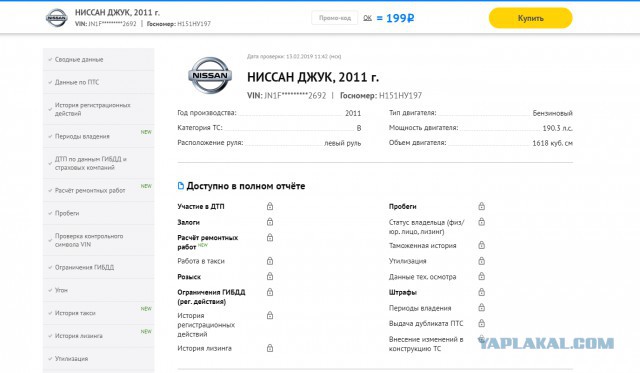The width and height of the screenshot is (640, 373).
Task: Click the Данные тех. осмотра label
Action: [422, 277]
